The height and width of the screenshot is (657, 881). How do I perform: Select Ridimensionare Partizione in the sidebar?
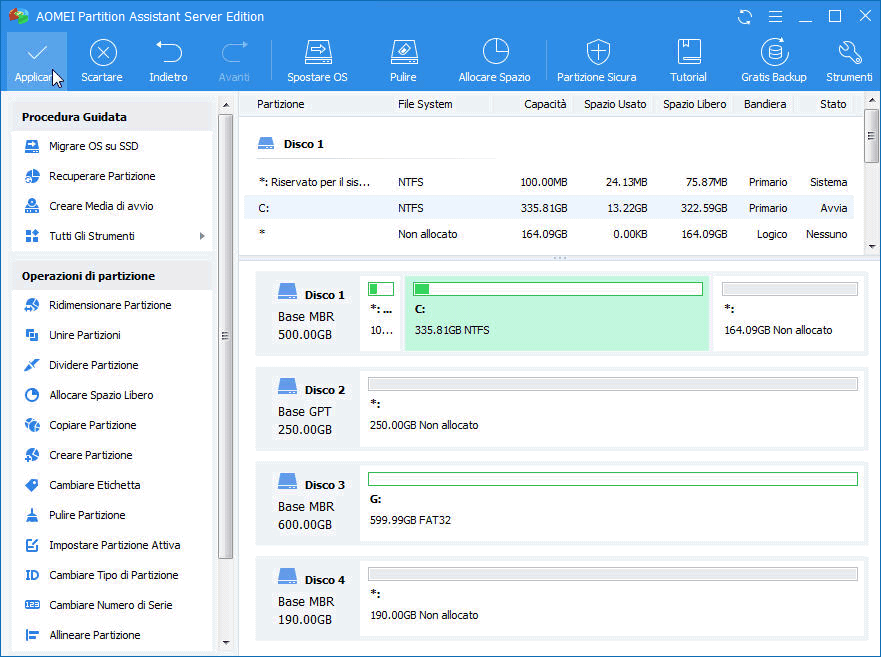(x=110, y=305)
